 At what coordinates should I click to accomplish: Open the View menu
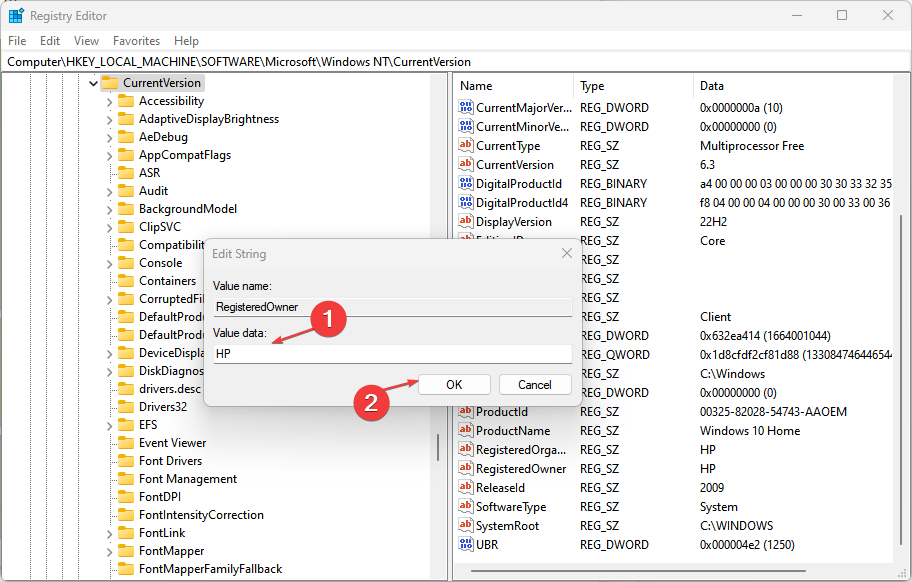(x=86, y=41)
